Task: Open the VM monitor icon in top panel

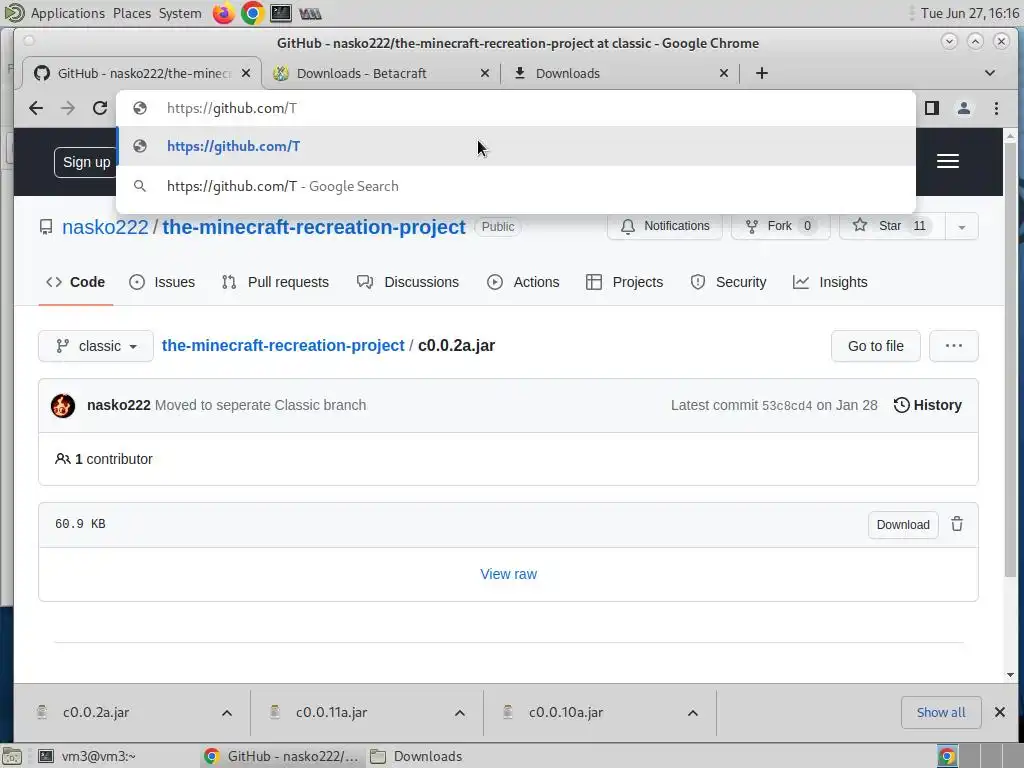Action: tap(310, 13)
